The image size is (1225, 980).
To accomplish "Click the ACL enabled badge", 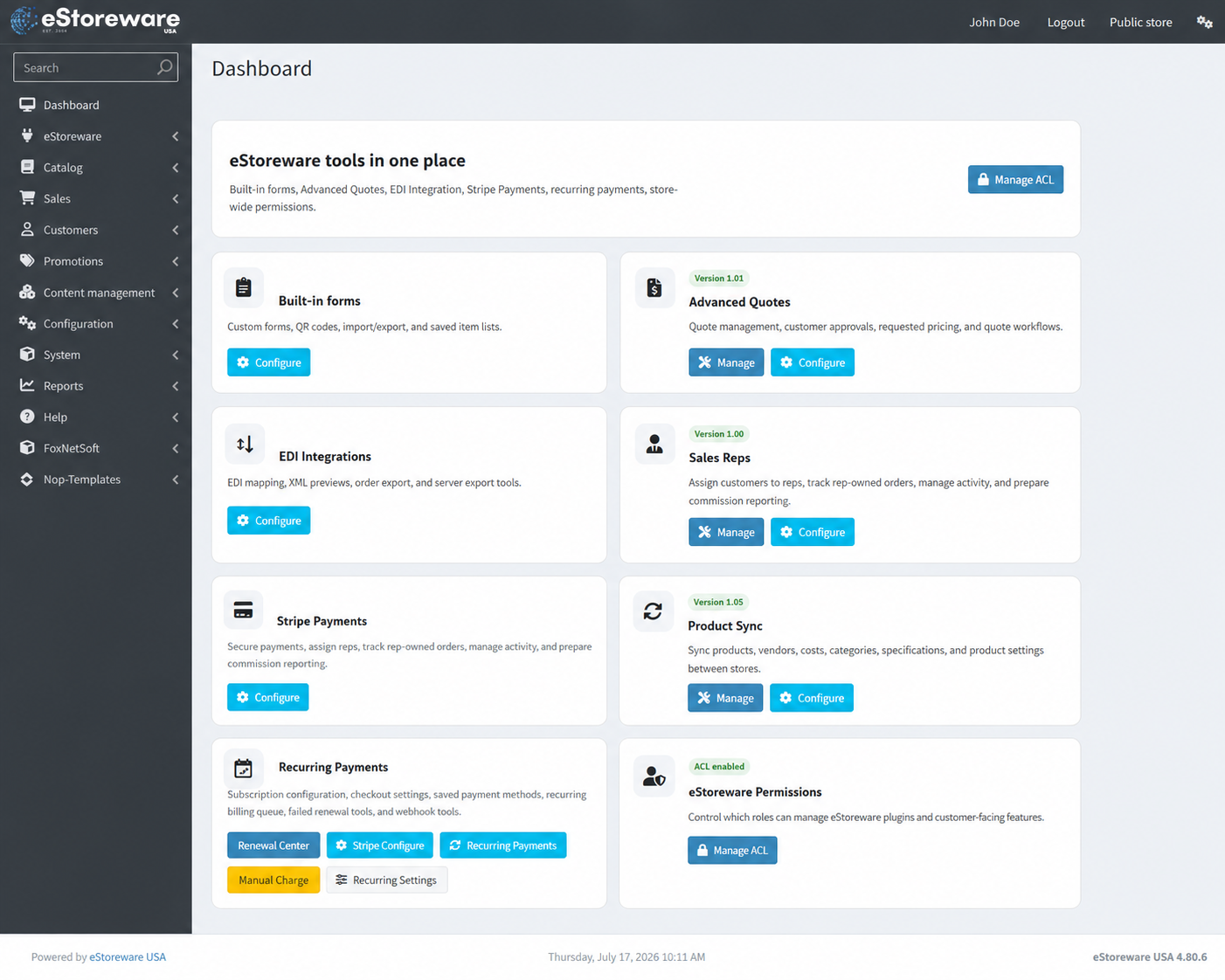I will click(x=719, y=767).
